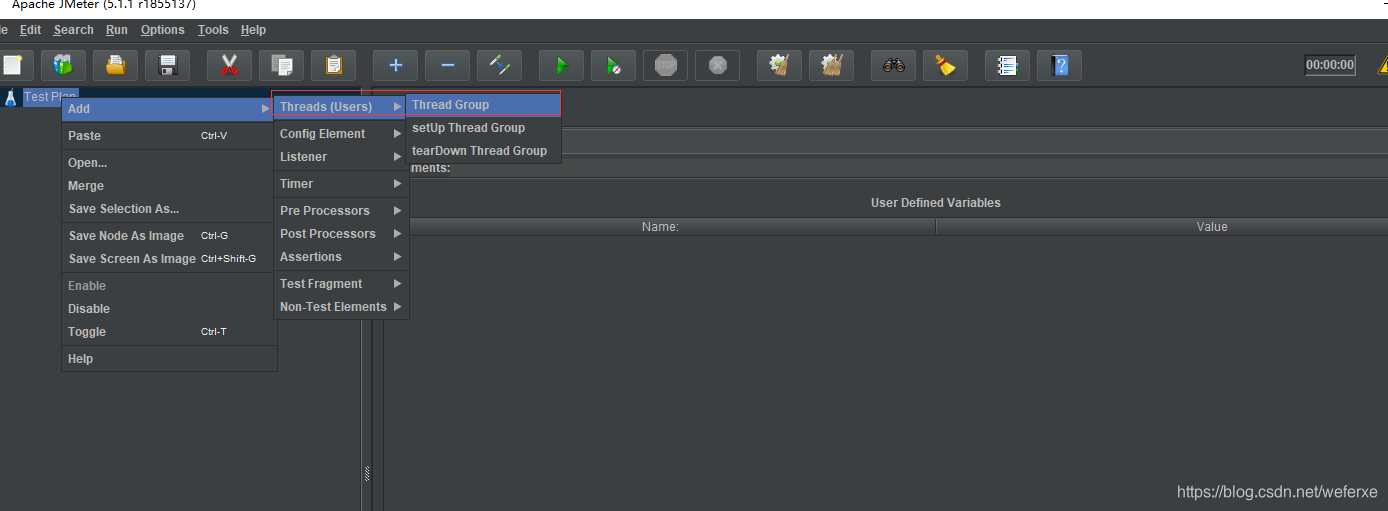
Task: Expand the Timer submenu
Action: (340, 184)
